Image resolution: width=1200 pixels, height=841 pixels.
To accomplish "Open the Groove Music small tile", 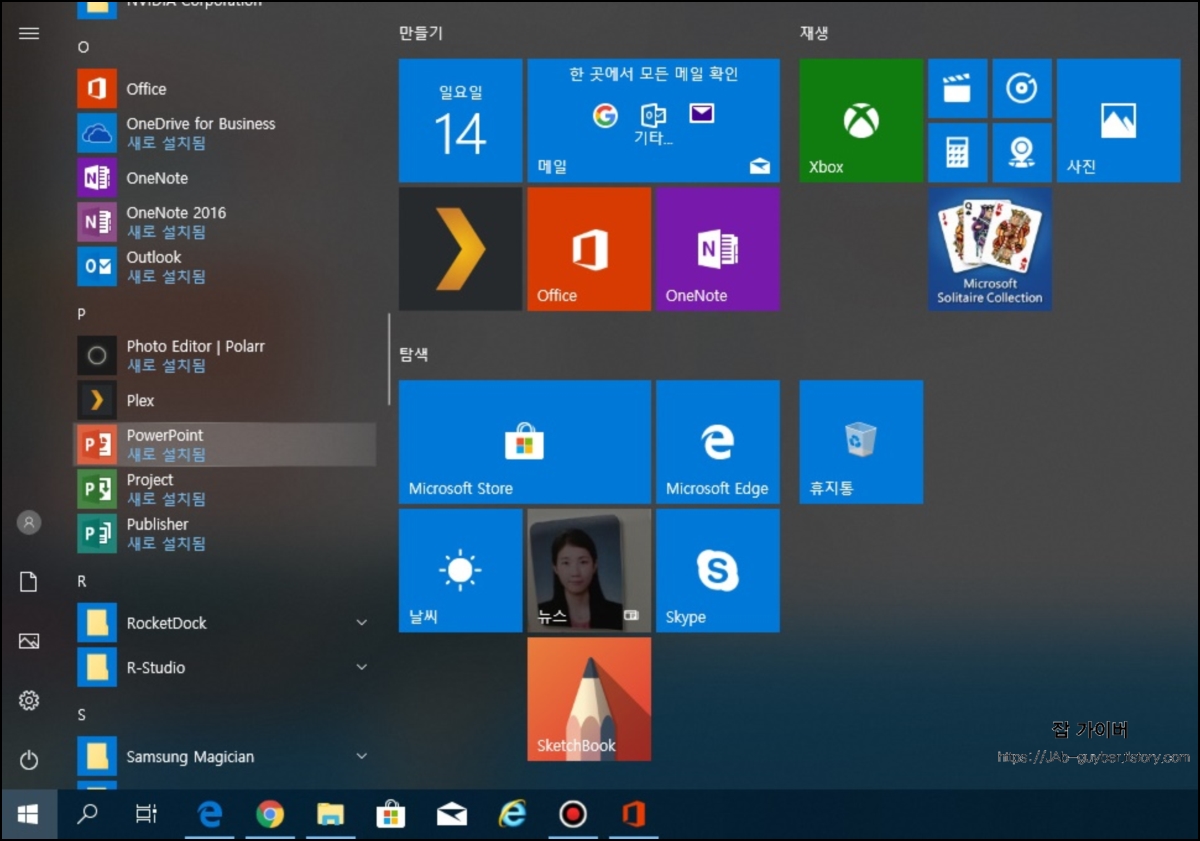I will [1022, 88].
